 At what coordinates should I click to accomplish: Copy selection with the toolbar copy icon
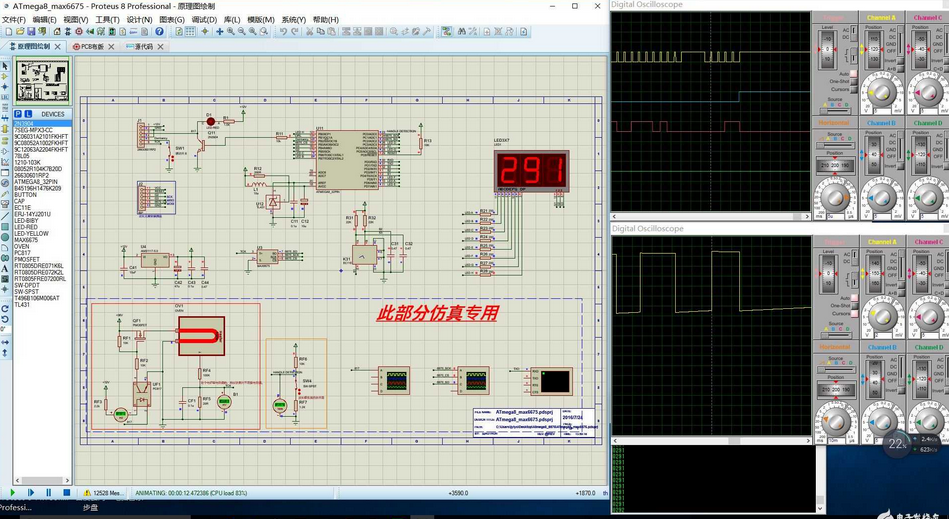[320, 31]
